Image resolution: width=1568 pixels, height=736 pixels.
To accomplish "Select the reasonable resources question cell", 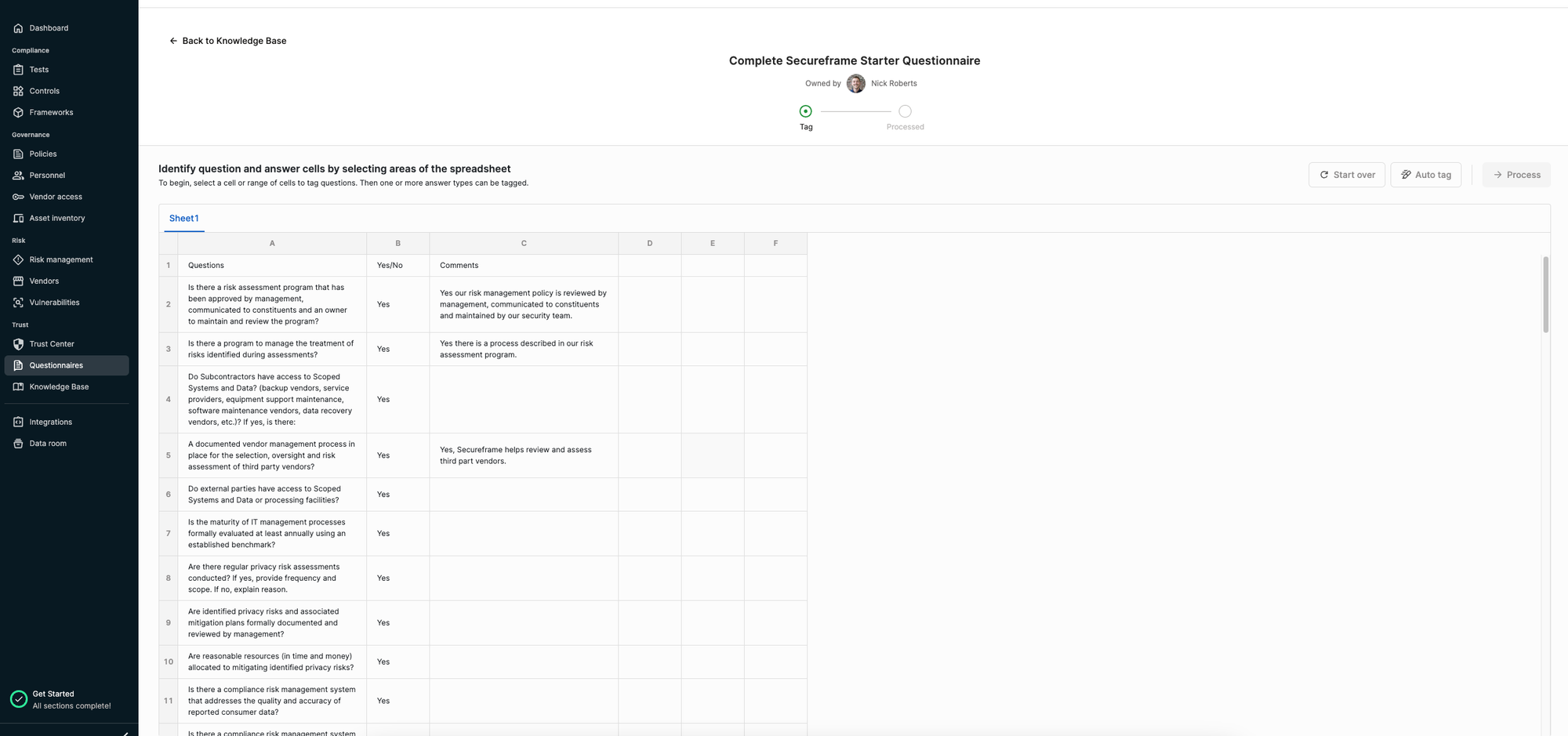I will [x=272, y=662].
